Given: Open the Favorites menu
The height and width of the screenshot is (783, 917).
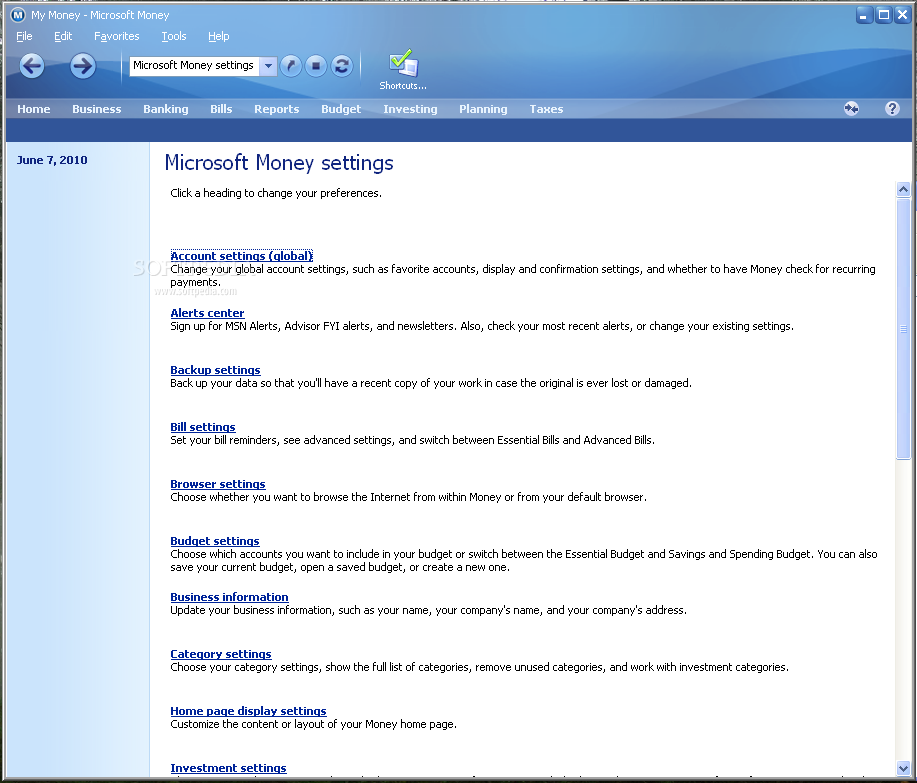Looking at the screenshot, I should [x=116, y=36].
